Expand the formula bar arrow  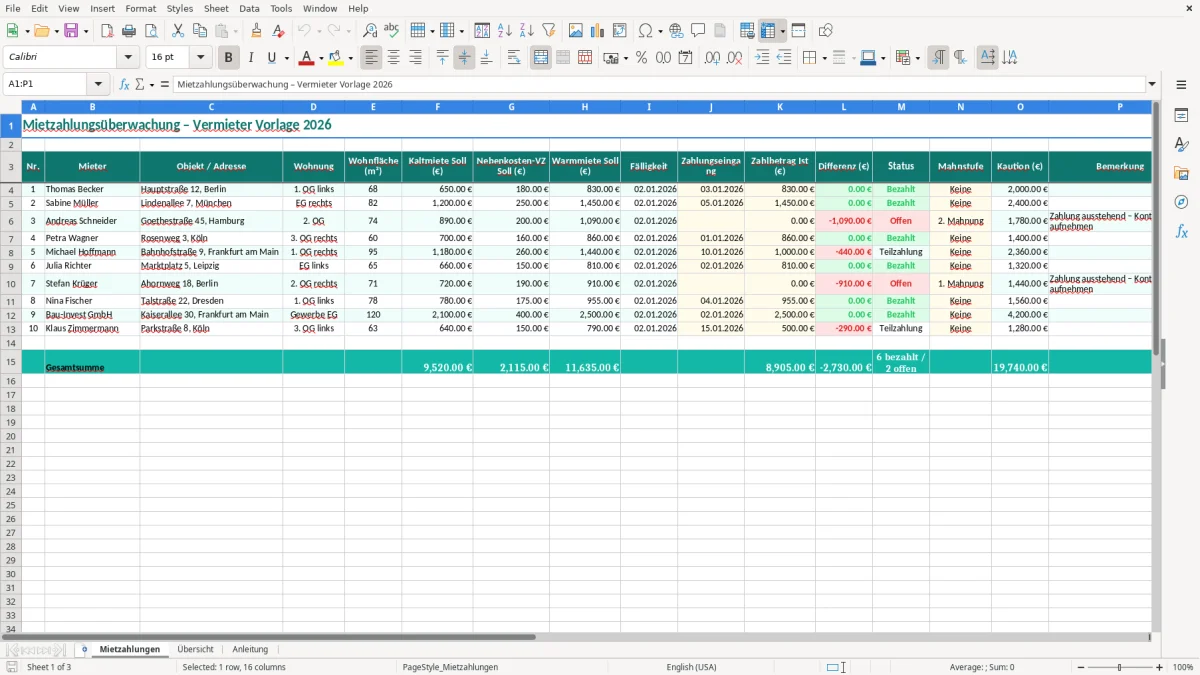pyautogui.click(x=1152, y=84)
